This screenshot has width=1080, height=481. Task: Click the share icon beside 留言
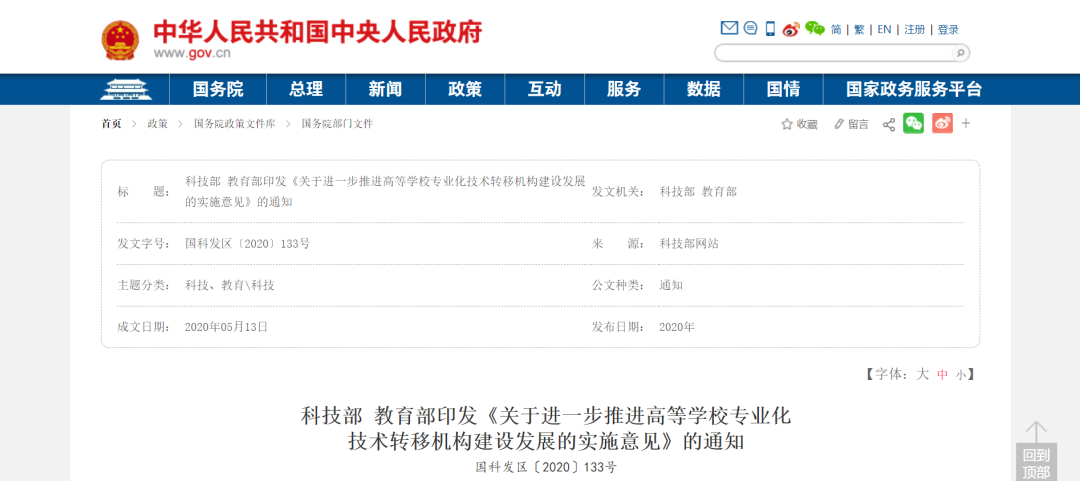(889, 124)
